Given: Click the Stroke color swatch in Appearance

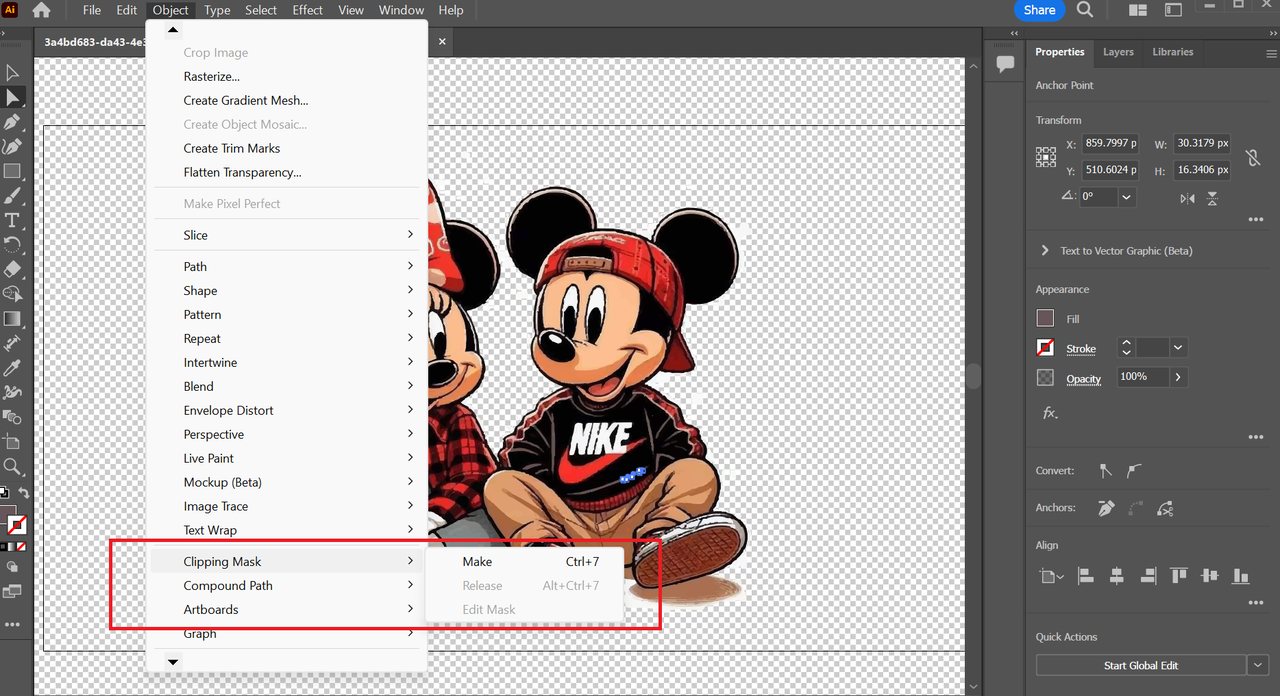Looking at the screenshot, I should coord(1046,348).
